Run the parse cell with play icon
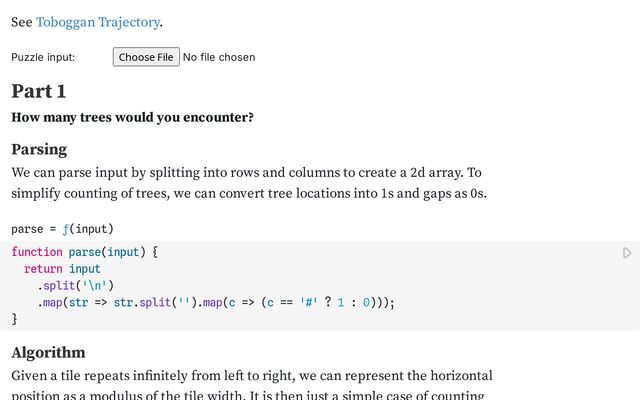Viewport: 640px width, 400px height. click(x=627, y=253)
